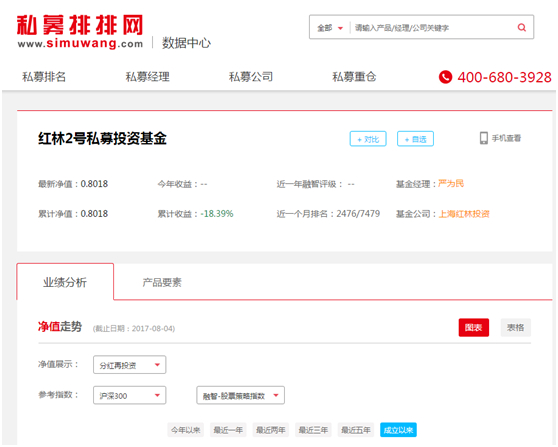Click the + 自选 button
This screenshot has height=447, width=558.
(415, 139)
